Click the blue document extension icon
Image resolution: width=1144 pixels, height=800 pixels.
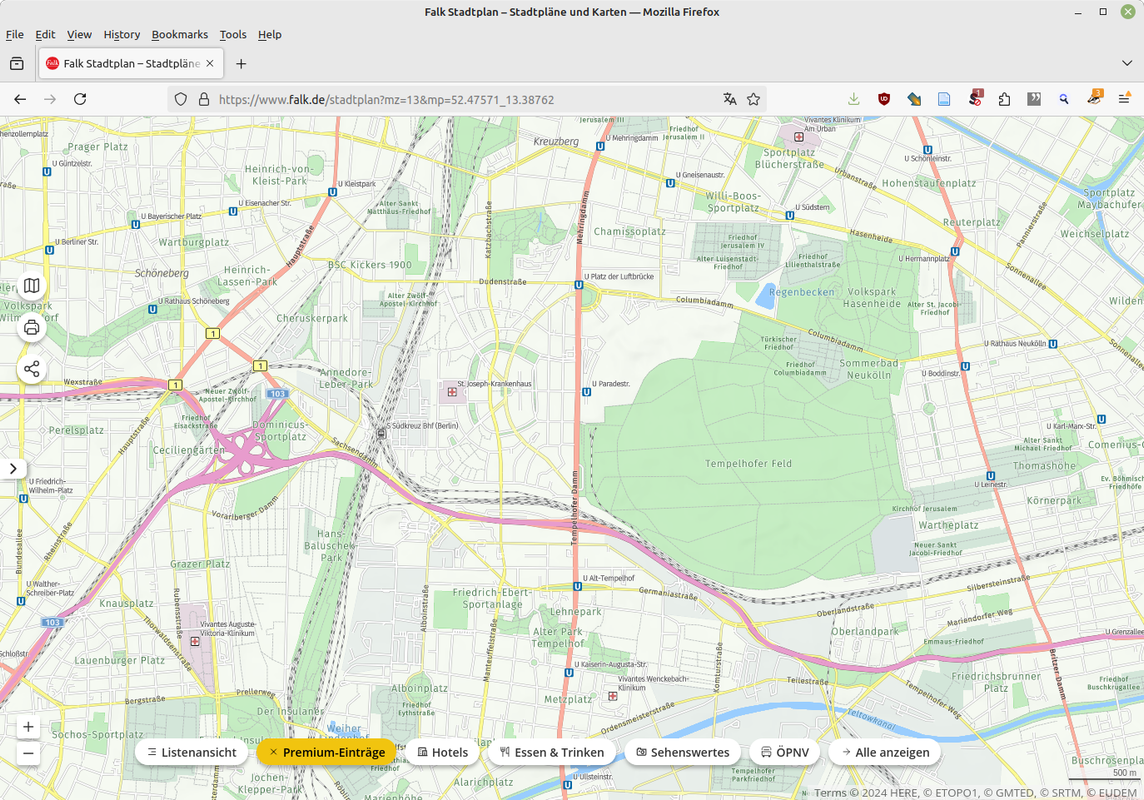click(944, 99)
